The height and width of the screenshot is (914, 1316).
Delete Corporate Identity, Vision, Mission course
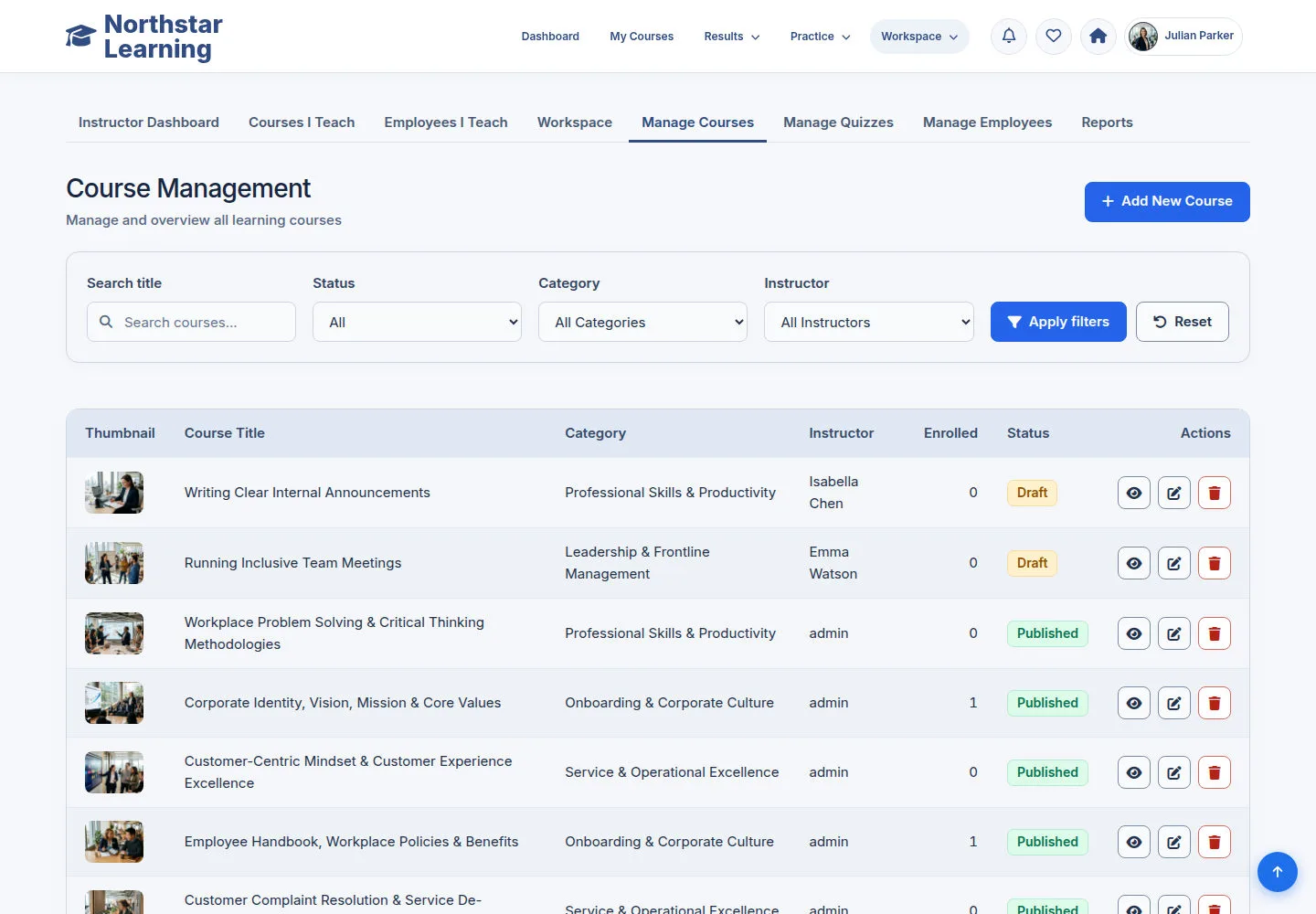tap(1215, 703)
